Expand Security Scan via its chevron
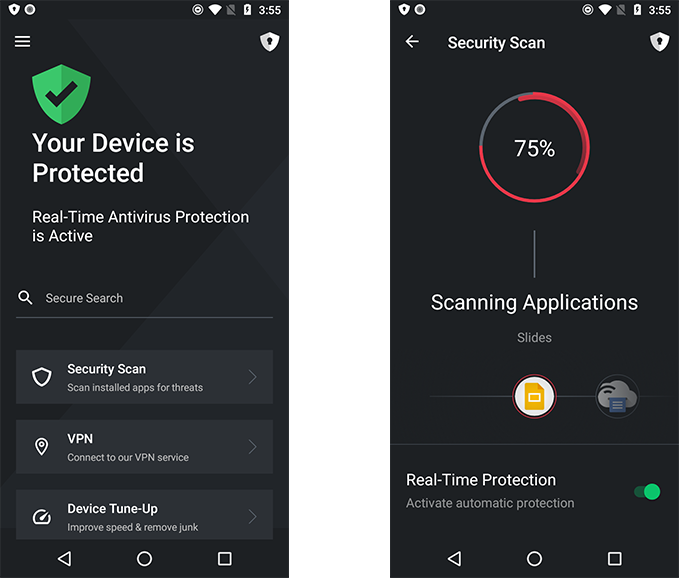Viewport: 679px width, 578px height. coord(253,377)
